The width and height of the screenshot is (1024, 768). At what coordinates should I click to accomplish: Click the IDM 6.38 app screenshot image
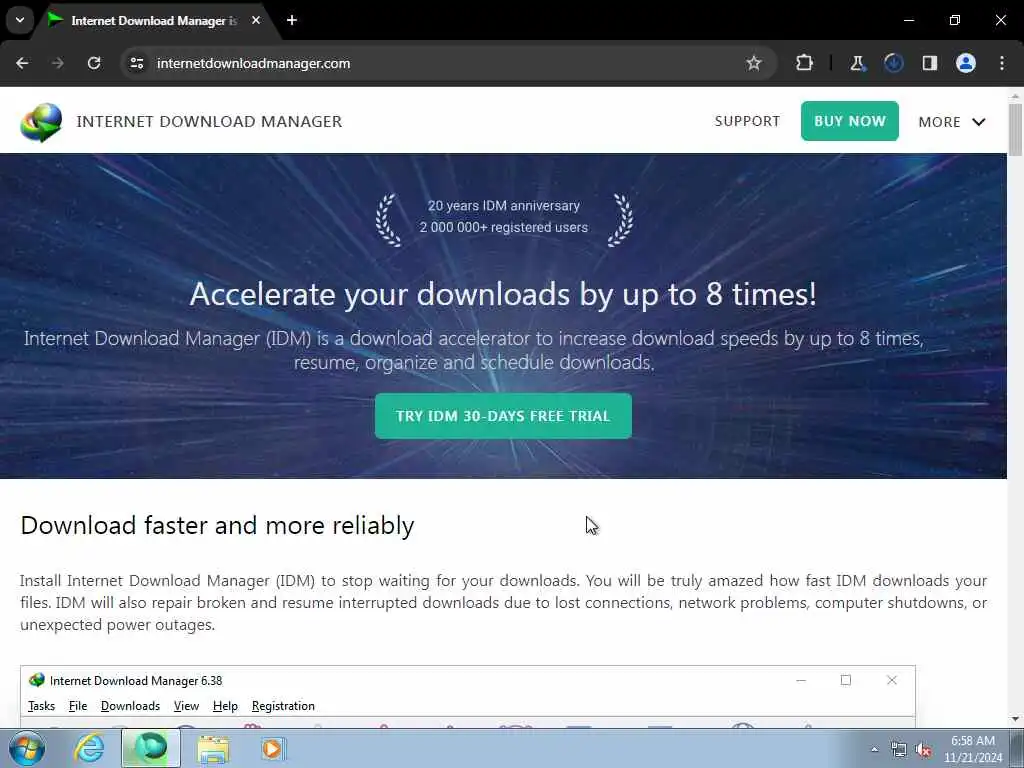468,696
